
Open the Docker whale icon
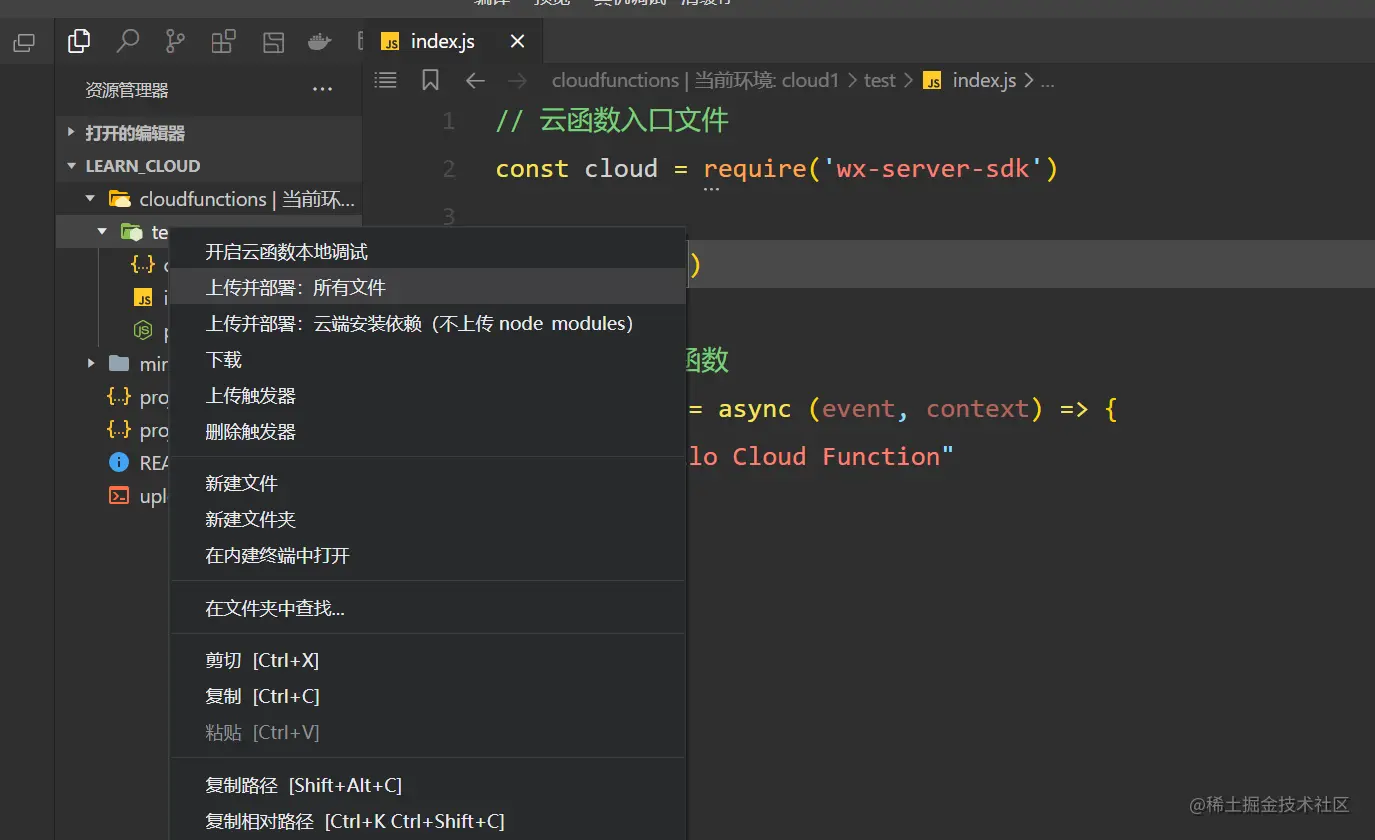click(x=319, y=41)
